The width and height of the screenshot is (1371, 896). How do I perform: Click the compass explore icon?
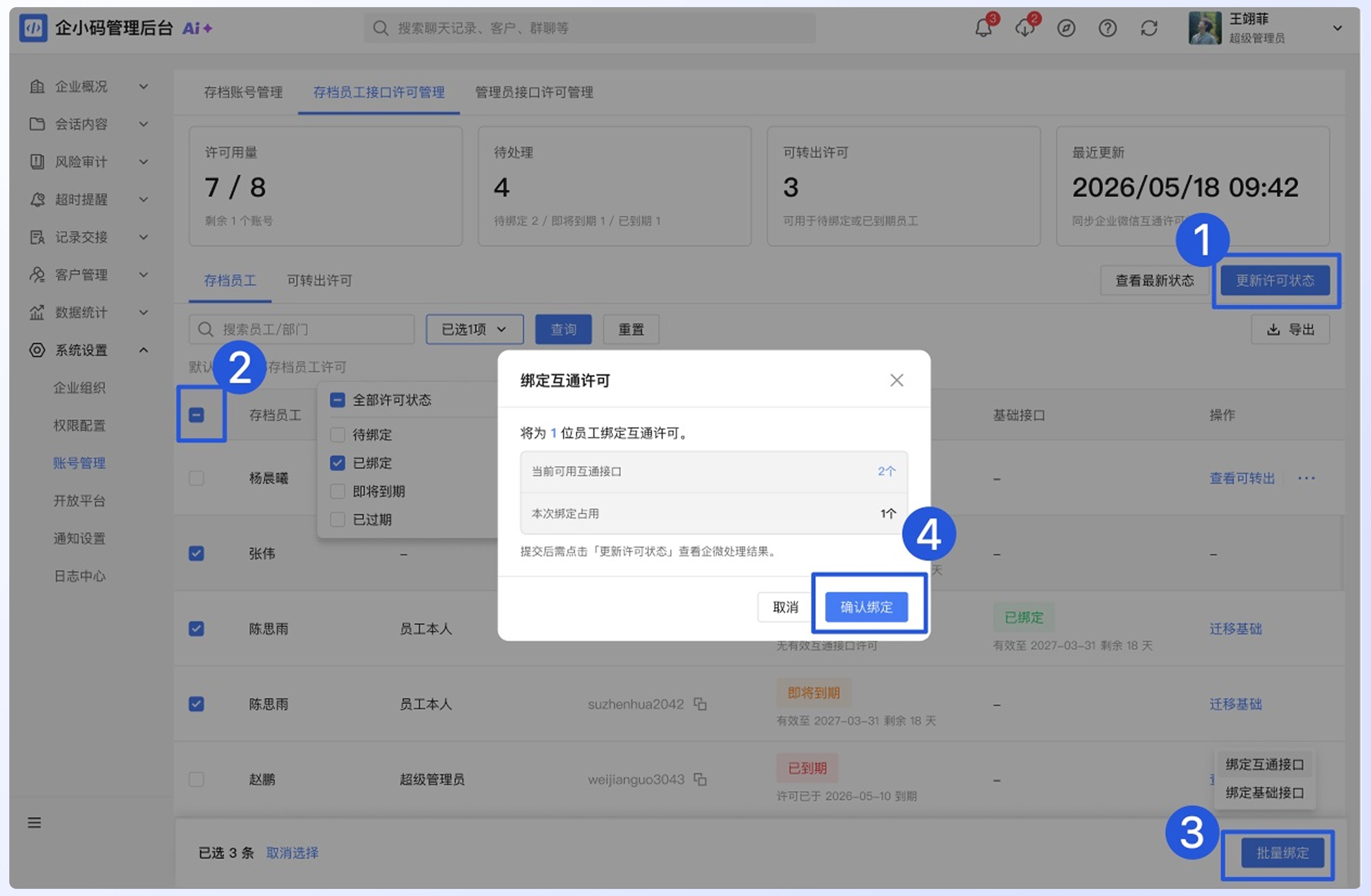click(x=1066, y=28)
